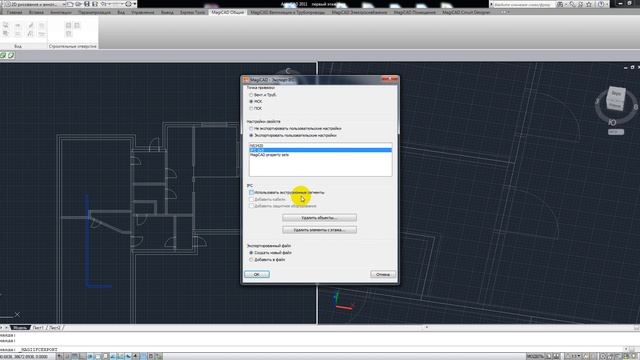Image resolution: width=640 pixels, height=360 pixels.
Task: Confirm export with OK button
Action: (257, 274)
